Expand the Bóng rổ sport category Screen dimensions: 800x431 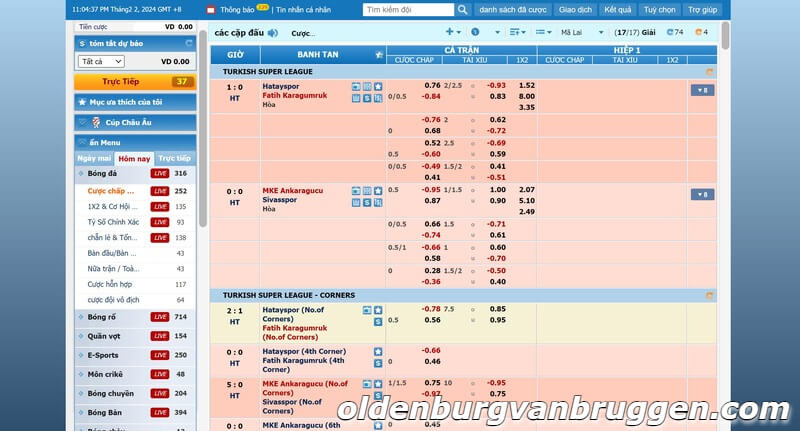click(x=135, y=317)
